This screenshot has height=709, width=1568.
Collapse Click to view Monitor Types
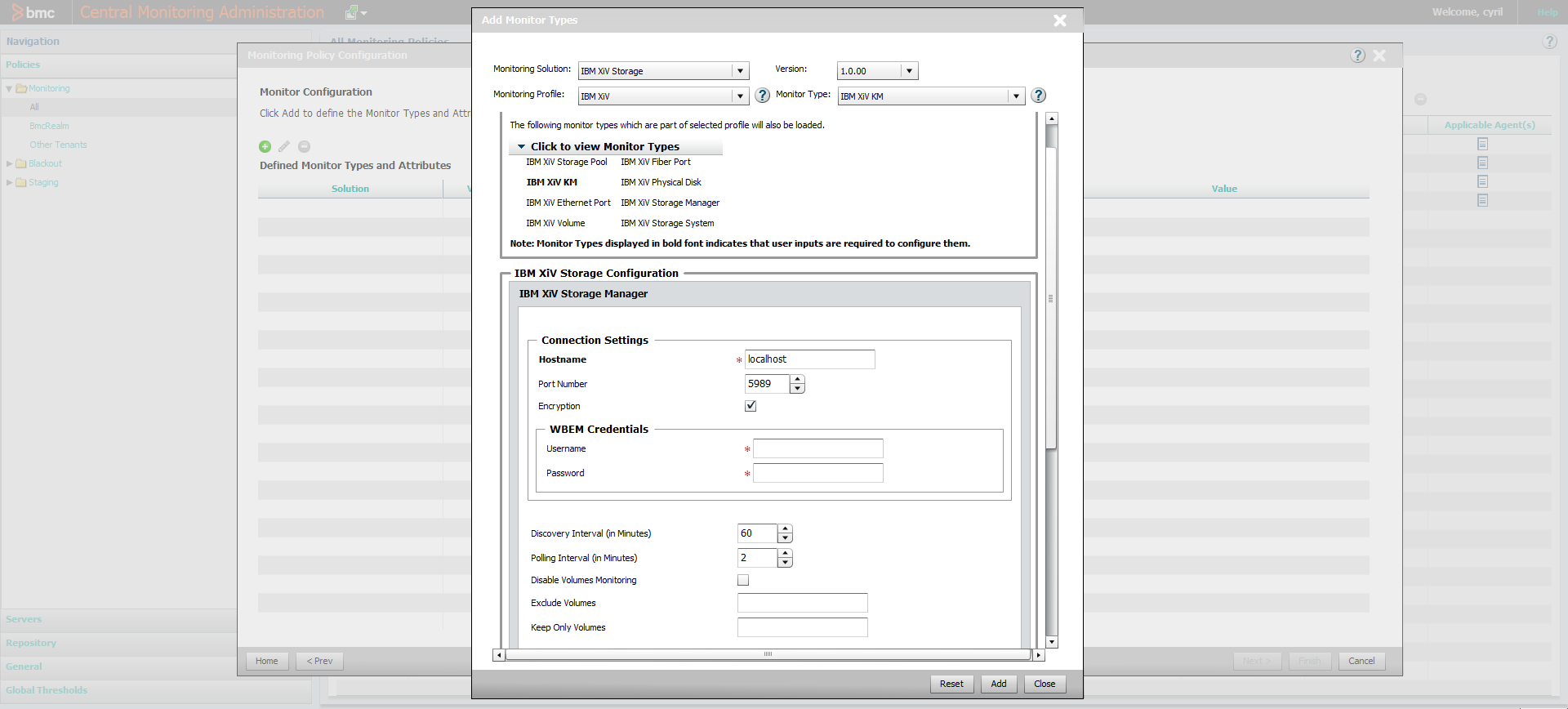point(522,147)
